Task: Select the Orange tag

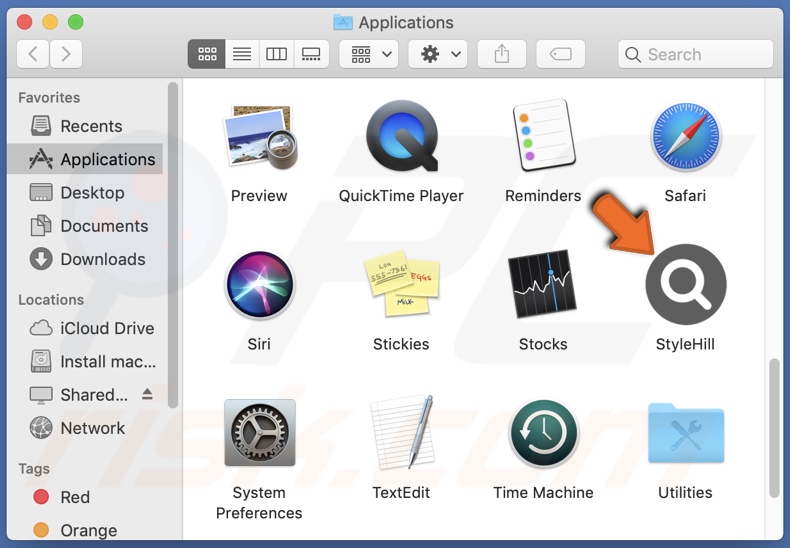Action: click(86, 530)
